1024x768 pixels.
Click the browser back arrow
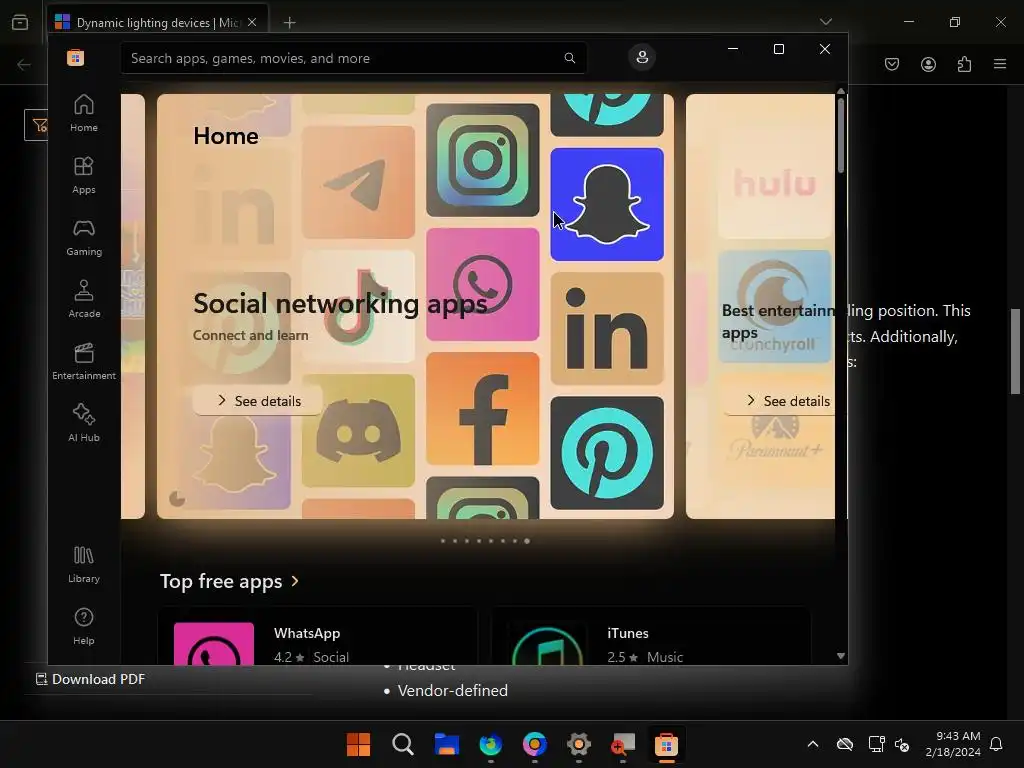[24, 64]
